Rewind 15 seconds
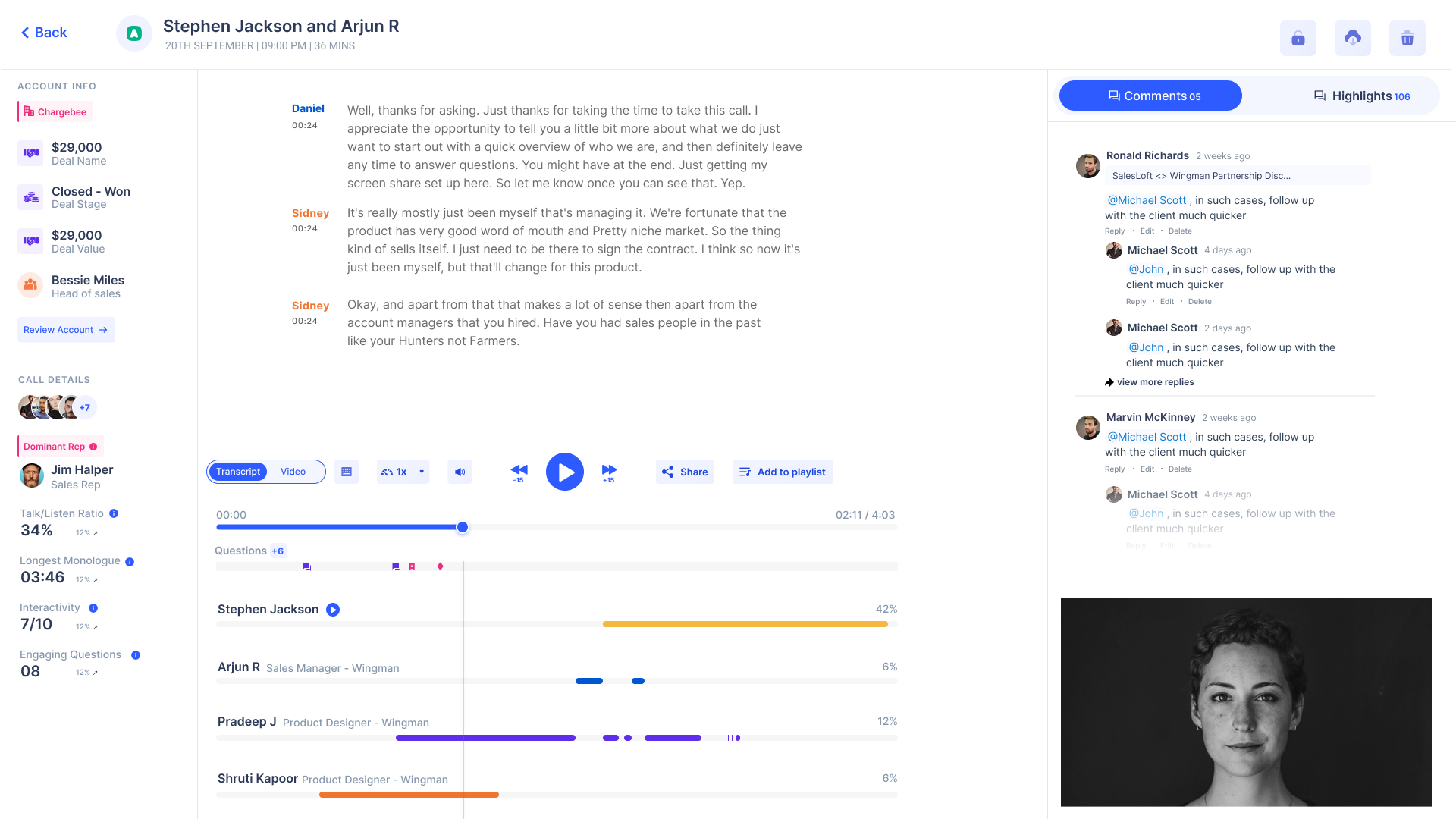 [x=519, y=473]
